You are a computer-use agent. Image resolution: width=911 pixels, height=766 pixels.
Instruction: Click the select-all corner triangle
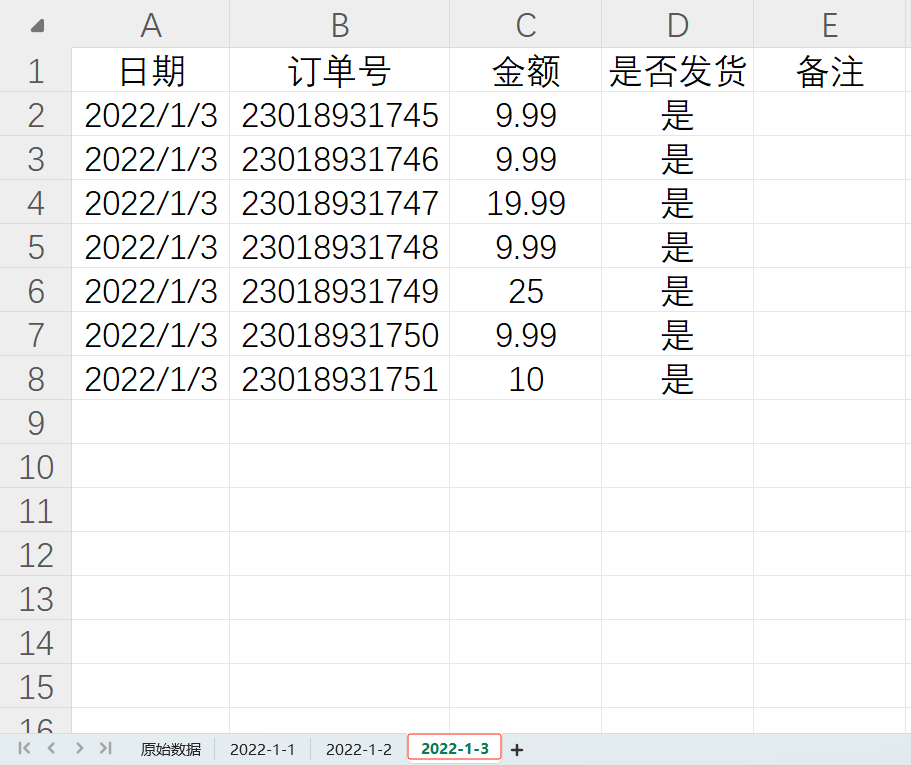(37, 26)
